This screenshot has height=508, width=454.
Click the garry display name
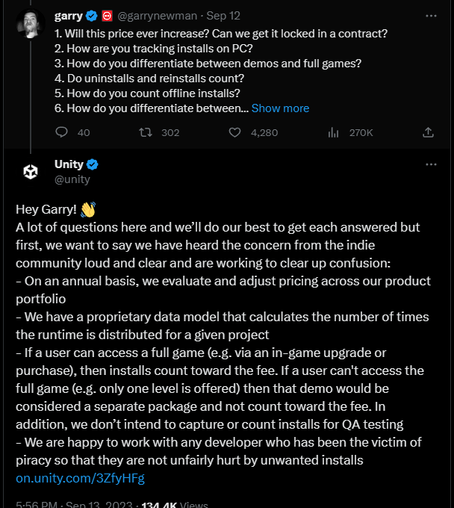point(68,16)
